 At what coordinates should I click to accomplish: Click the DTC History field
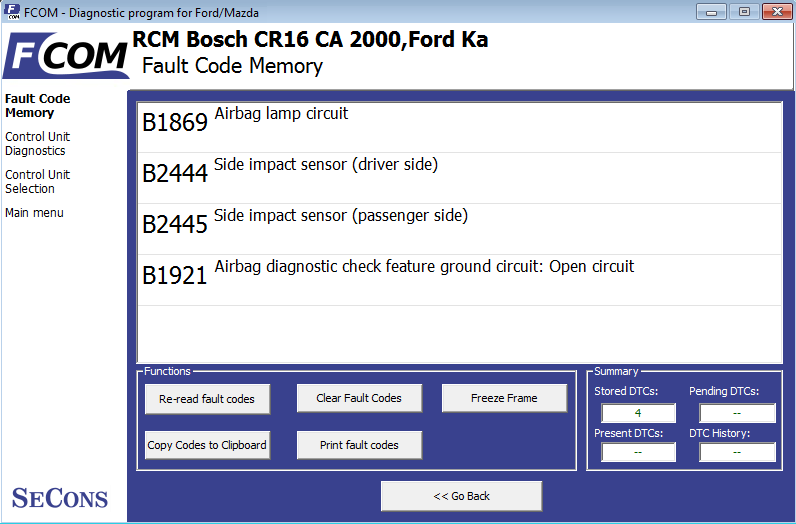[x=737, y=452]
